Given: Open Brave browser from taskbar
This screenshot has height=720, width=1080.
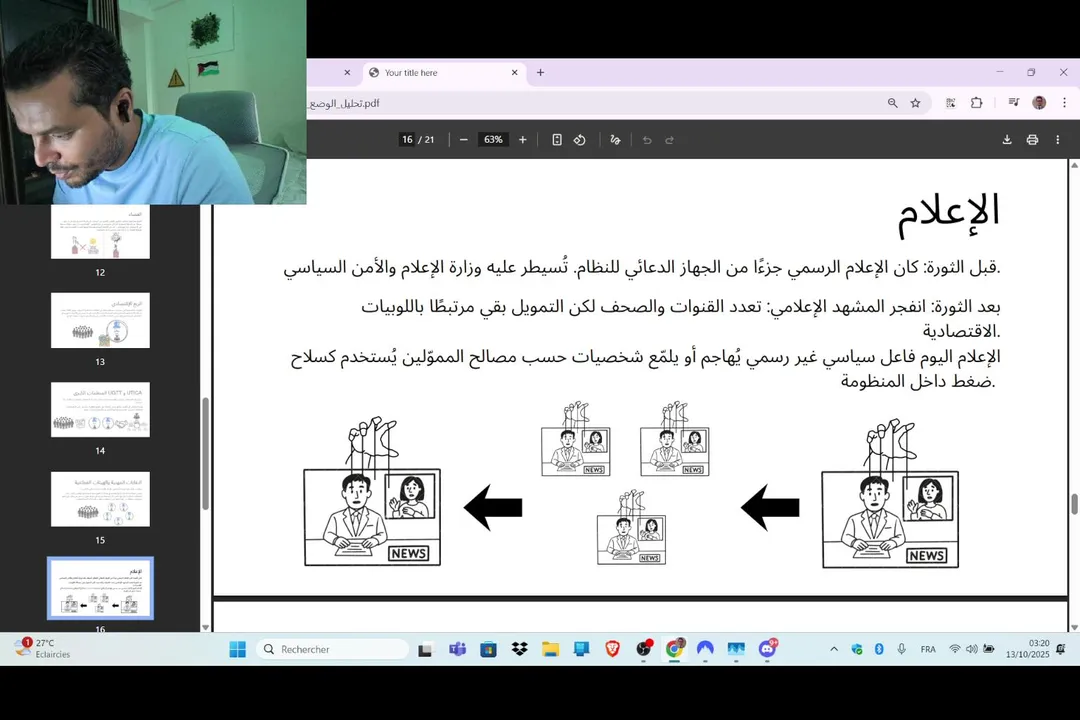Looking at the screenshot, I should pos(612,649).
